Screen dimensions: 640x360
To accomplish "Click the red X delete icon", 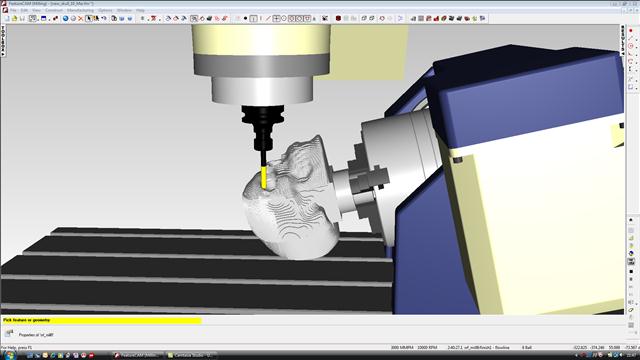I will tap(80, 18).
